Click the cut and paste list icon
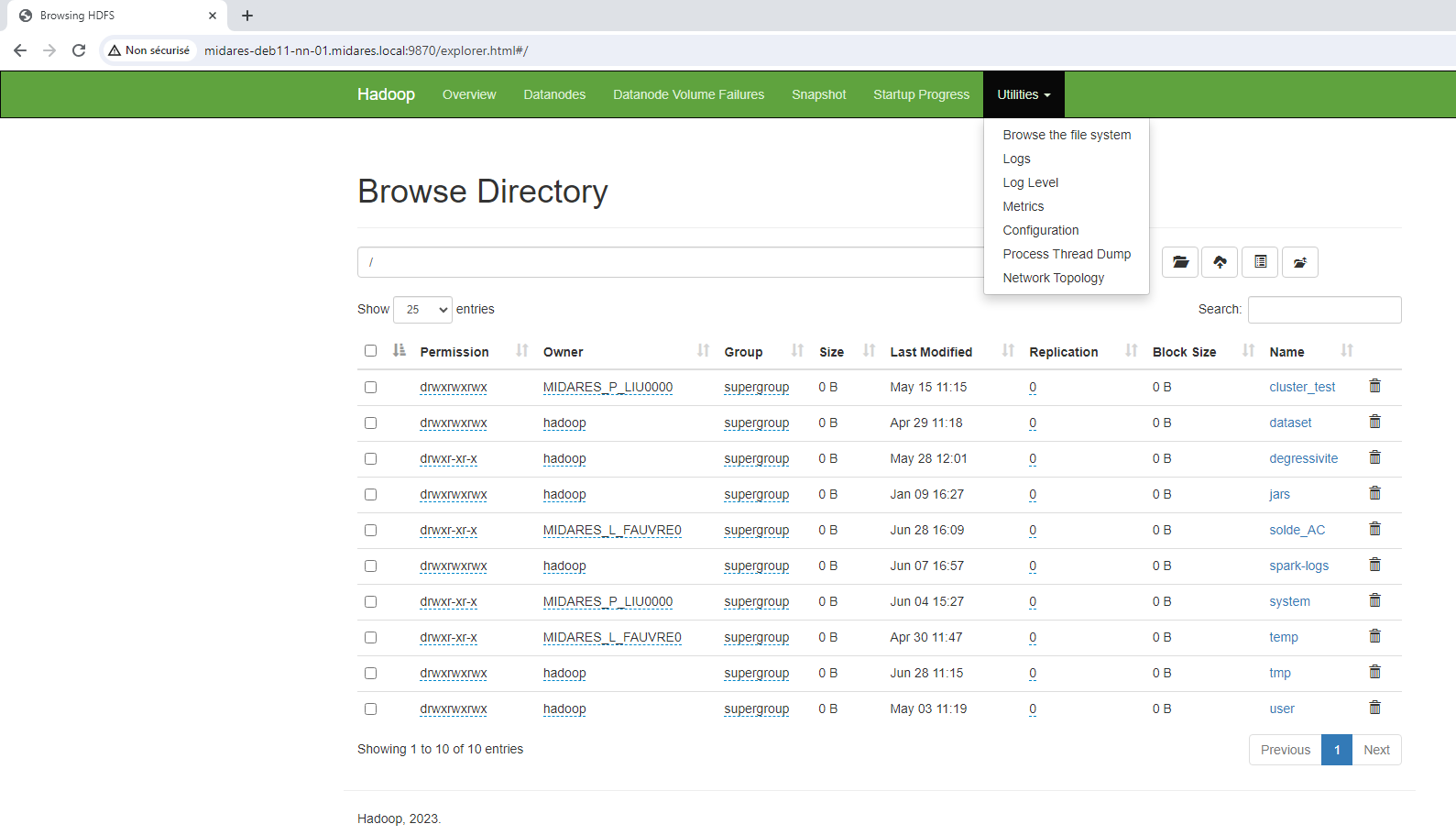1456x835 pixels. (1260, 262)
